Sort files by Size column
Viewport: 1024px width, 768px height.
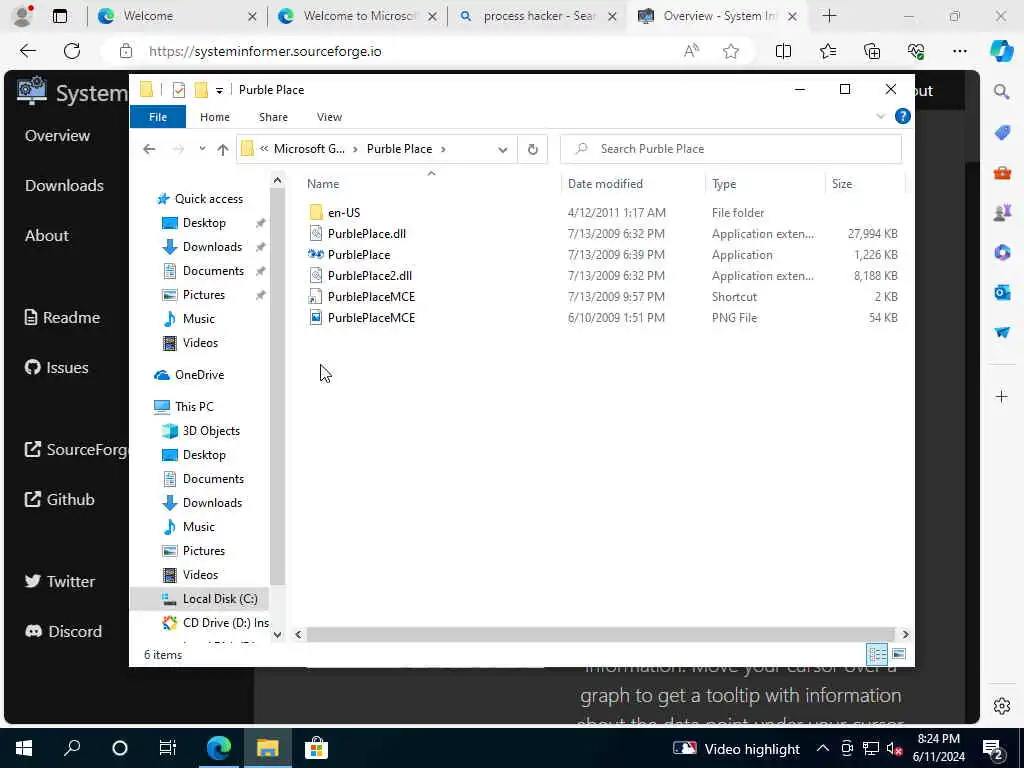pyautogui.click(x=842, y=184)
